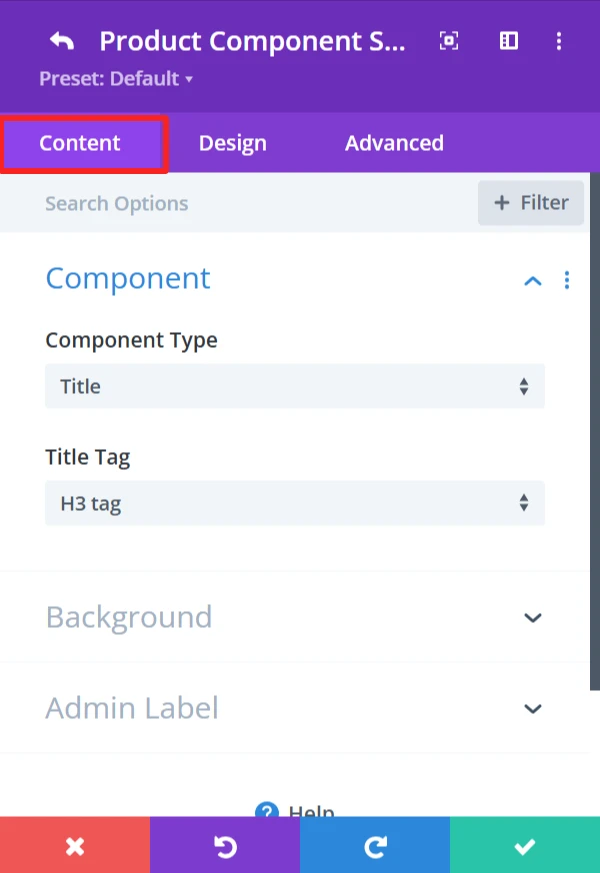Click the Search Options input field
This screenshot has width=600, height=873.
point(250,204)
